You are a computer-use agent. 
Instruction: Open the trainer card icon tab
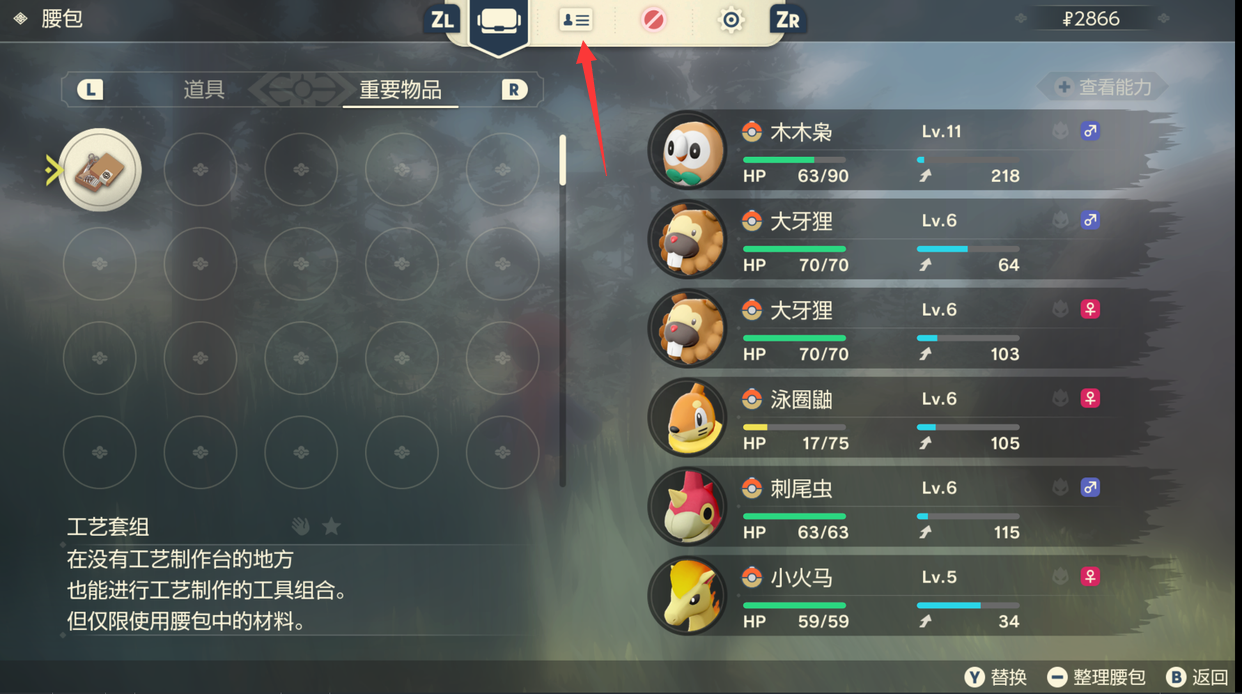[576, 20]
